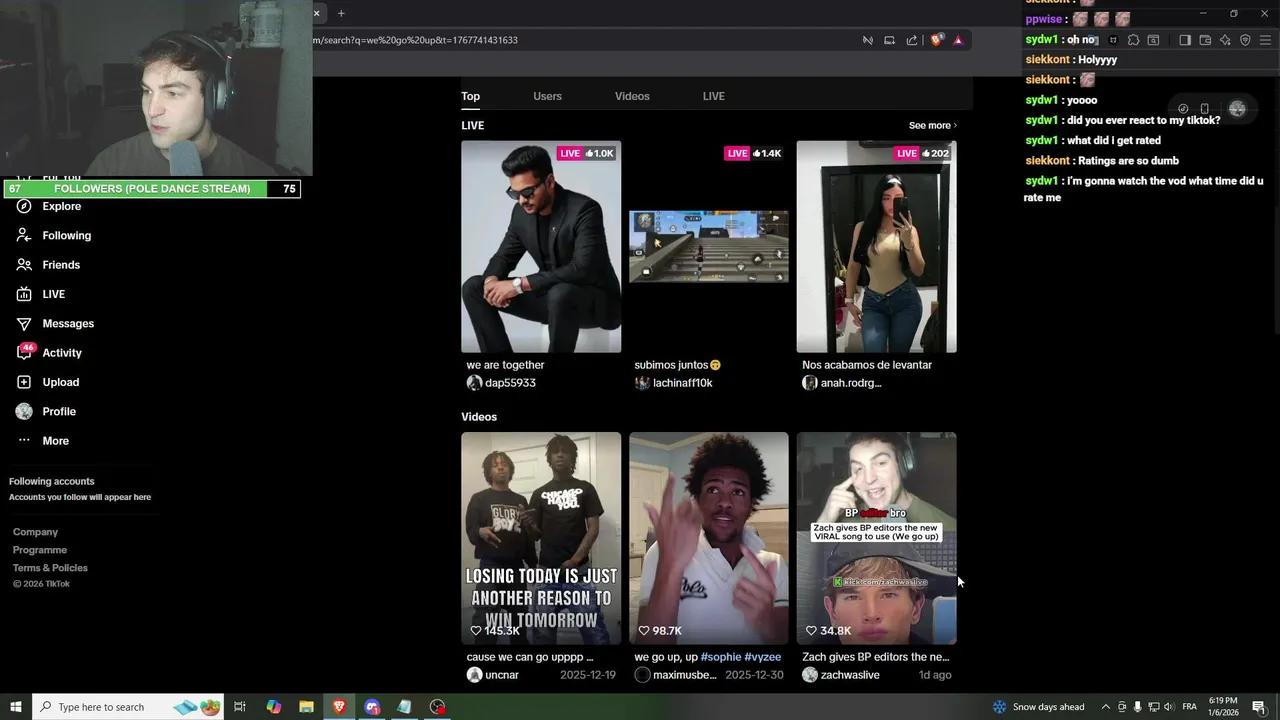The width and height of the screenshot is (1280, 720).
Task: Click the #sophie hashtag link
Action: tap(721, 657)
